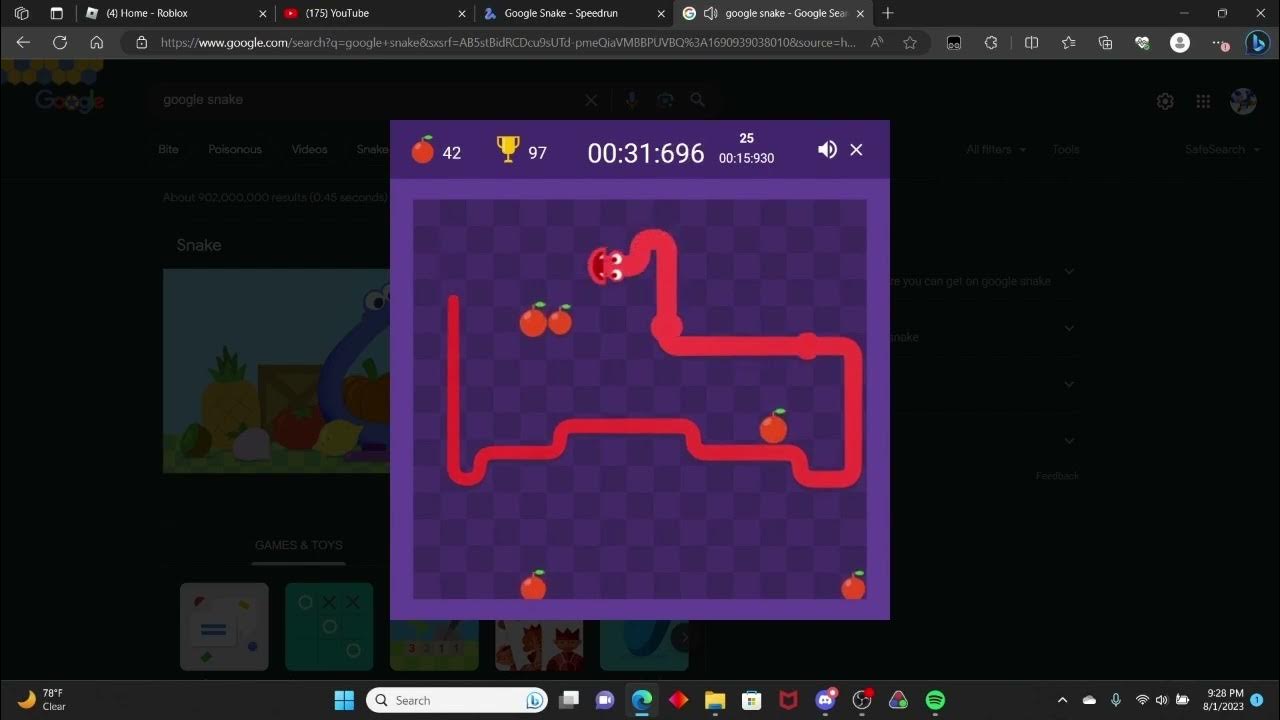Submit search with magnifier icon
The width and height of the screenshot is (1280, 720).
click(x=698, y=100)
